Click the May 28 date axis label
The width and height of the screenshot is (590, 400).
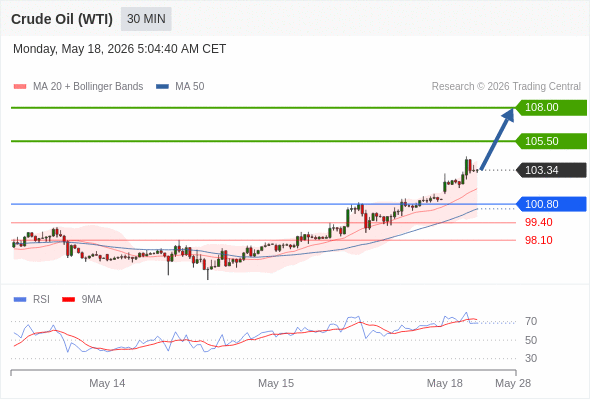(x=513, y=383)
